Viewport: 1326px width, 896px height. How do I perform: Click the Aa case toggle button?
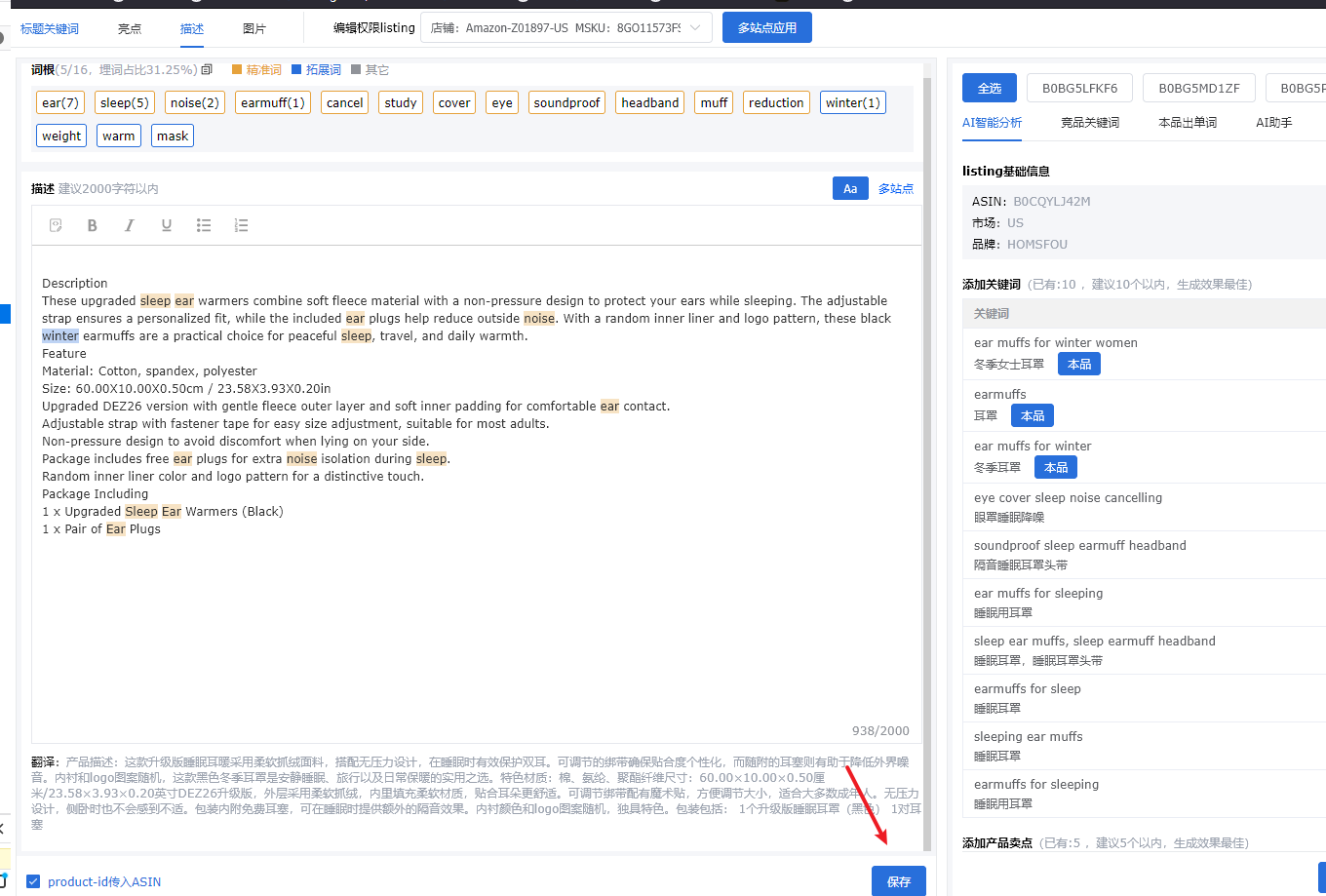pos(850,188)
